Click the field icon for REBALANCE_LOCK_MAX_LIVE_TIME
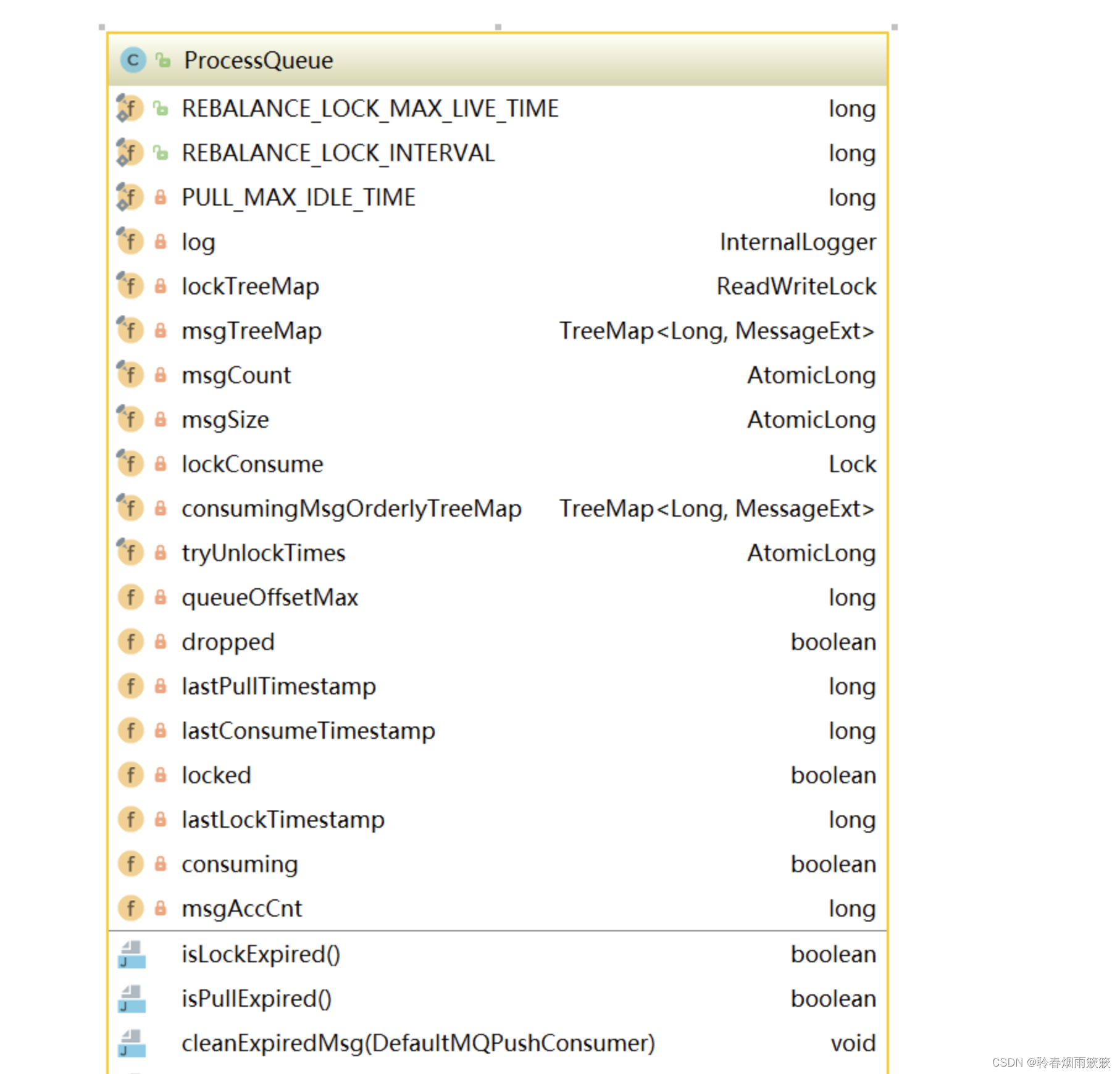1120x1074 pixels. click(130, 109)
